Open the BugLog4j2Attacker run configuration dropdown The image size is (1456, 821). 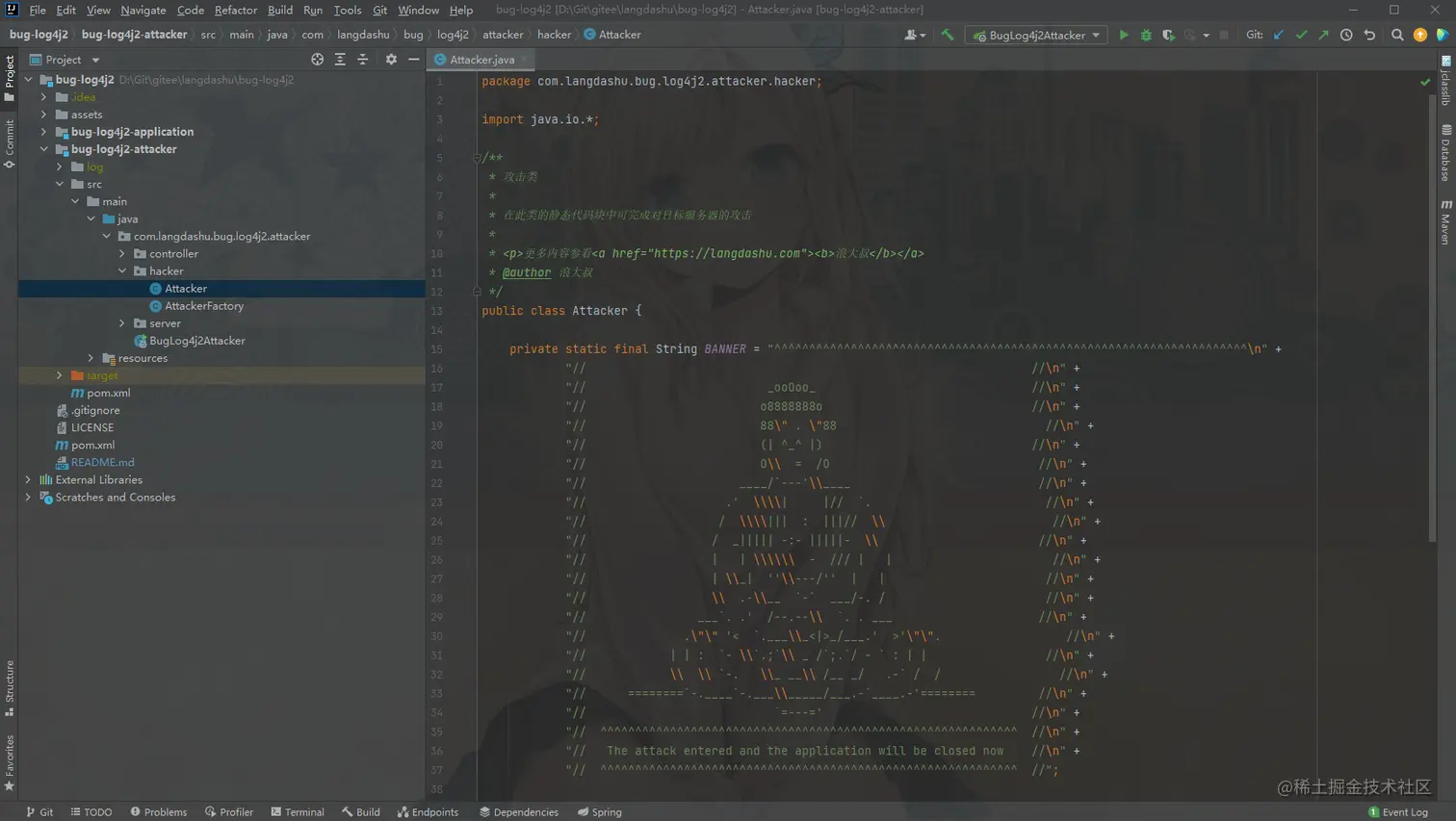click(1036, 35)
